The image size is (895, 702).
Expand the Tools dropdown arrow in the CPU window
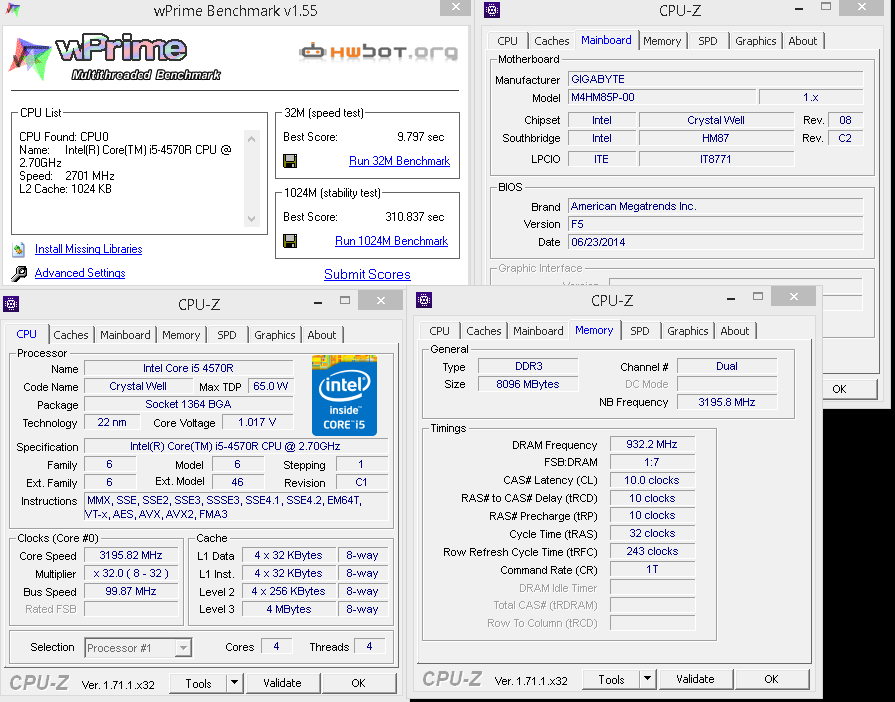pyautogui.click(x=234, y=683)
